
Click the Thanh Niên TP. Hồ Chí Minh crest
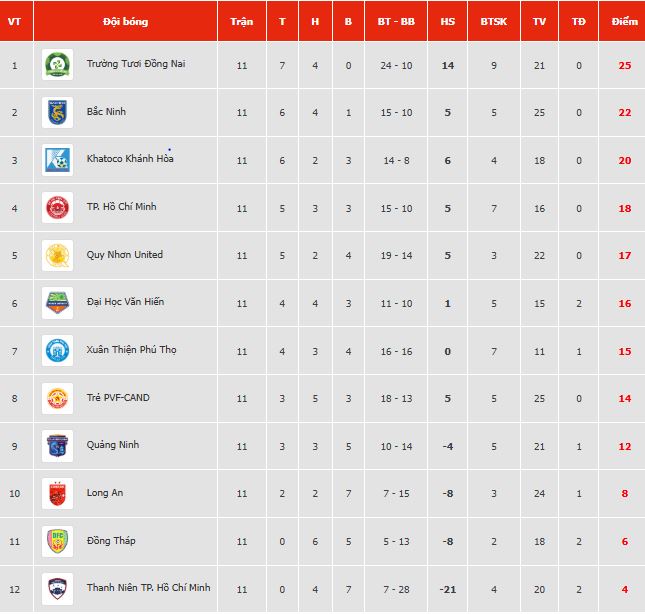tap(57, 588)
